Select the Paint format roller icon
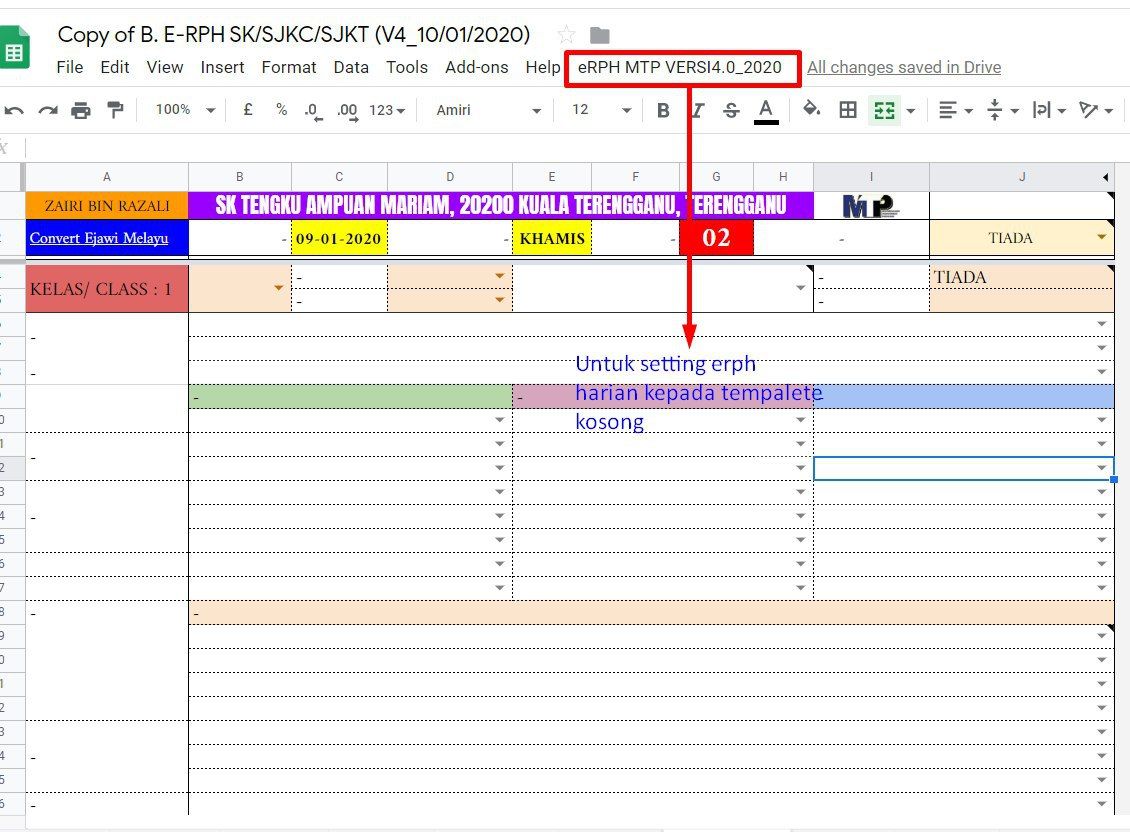Screen dimensions: 1130x832 click(115, 110)
